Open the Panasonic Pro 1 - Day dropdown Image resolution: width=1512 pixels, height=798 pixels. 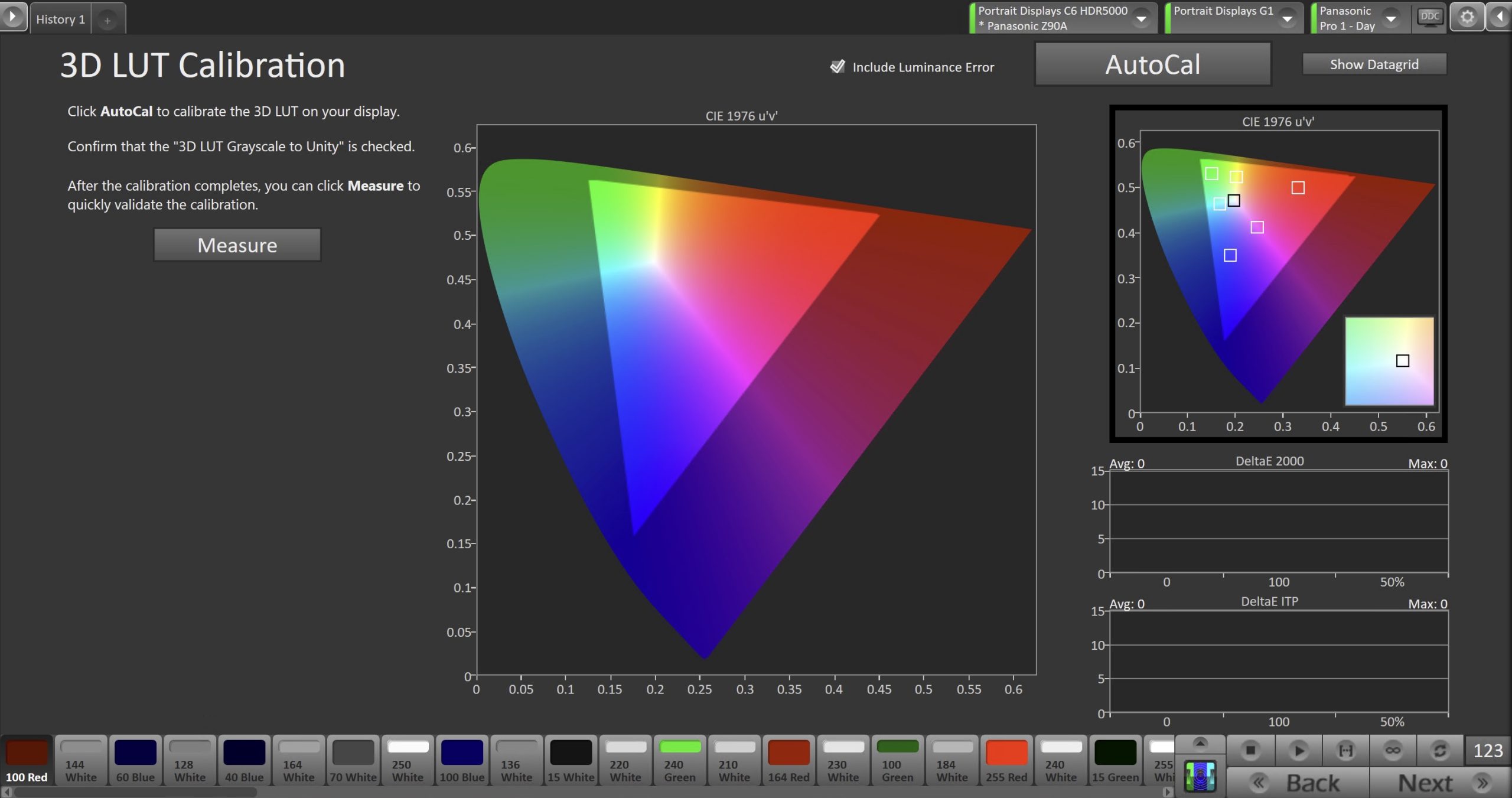pos(1391,18)
